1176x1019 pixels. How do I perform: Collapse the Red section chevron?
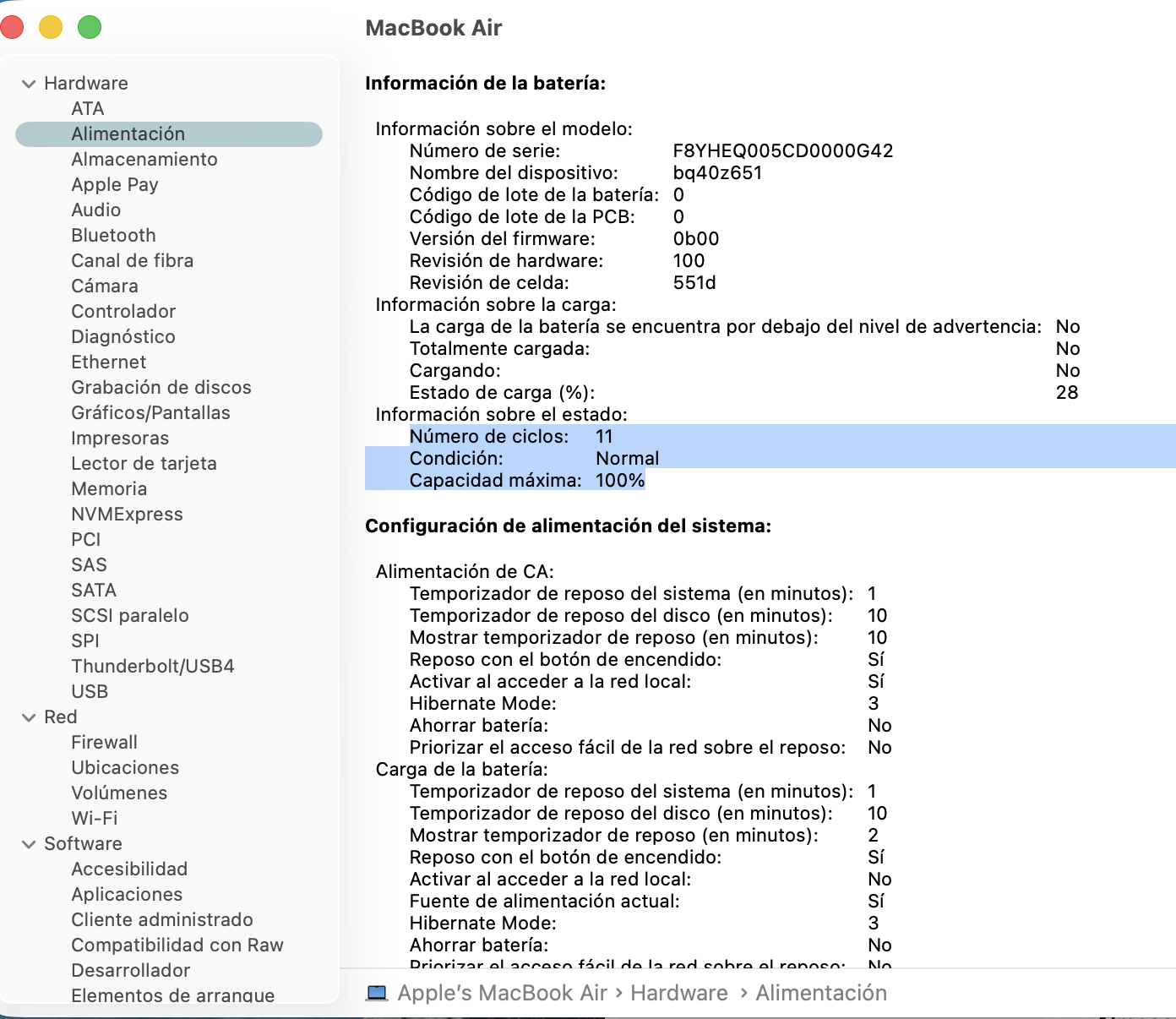click(29, 717)
